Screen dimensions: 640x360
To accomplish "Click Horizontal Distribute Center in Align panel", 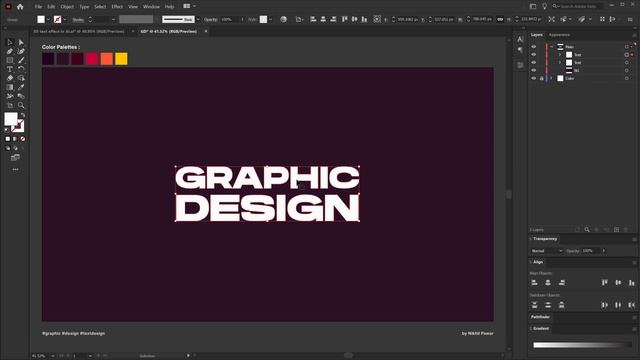I will [x=618, y=305].
